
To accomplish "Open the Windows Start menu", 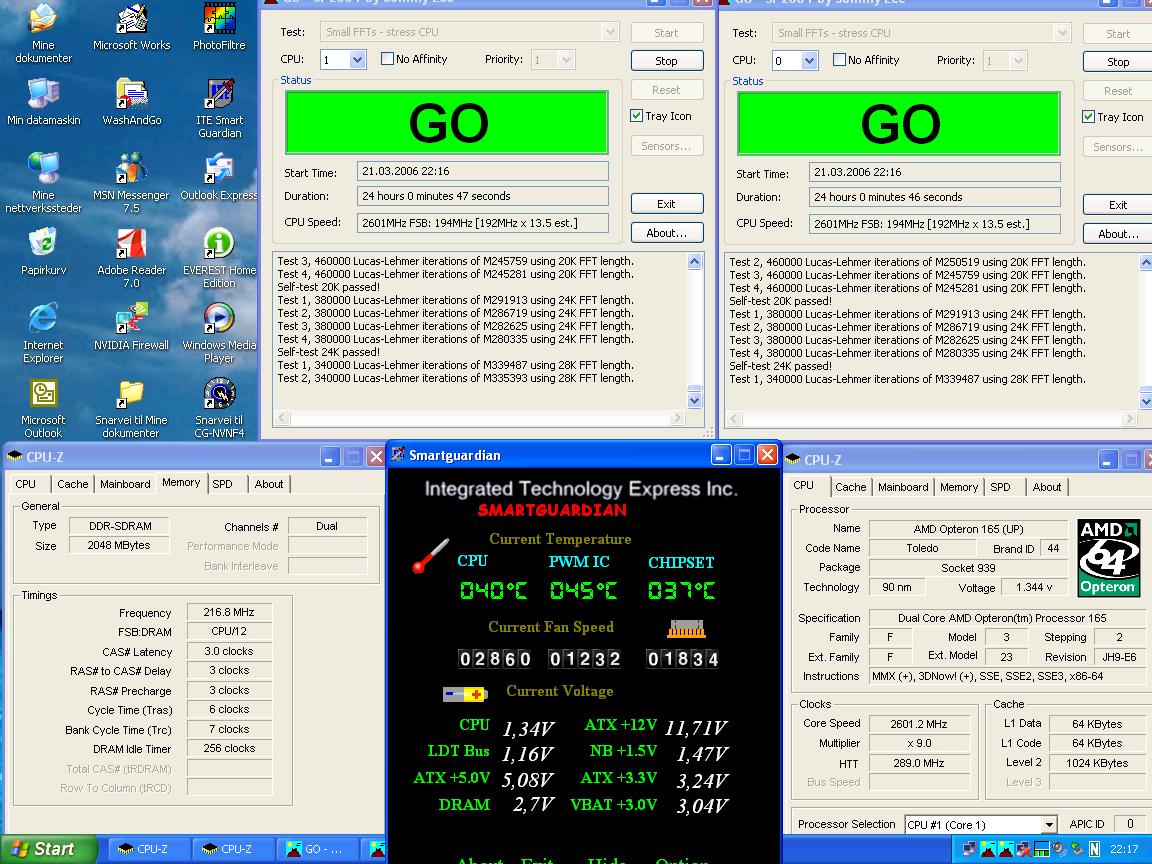I will click(x=46, y=849).
